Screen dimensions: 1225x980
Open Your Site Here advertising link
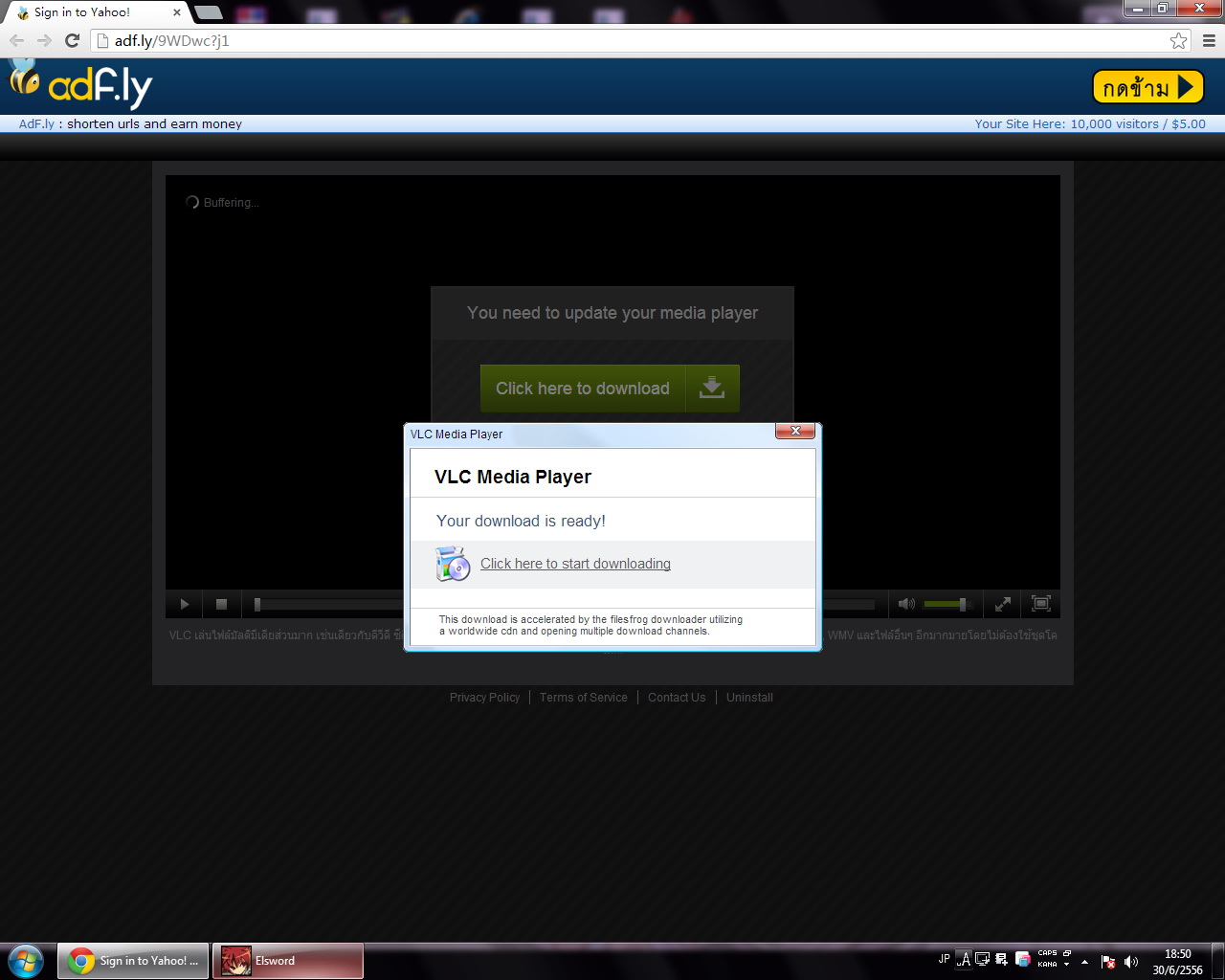pos(1090,123)
